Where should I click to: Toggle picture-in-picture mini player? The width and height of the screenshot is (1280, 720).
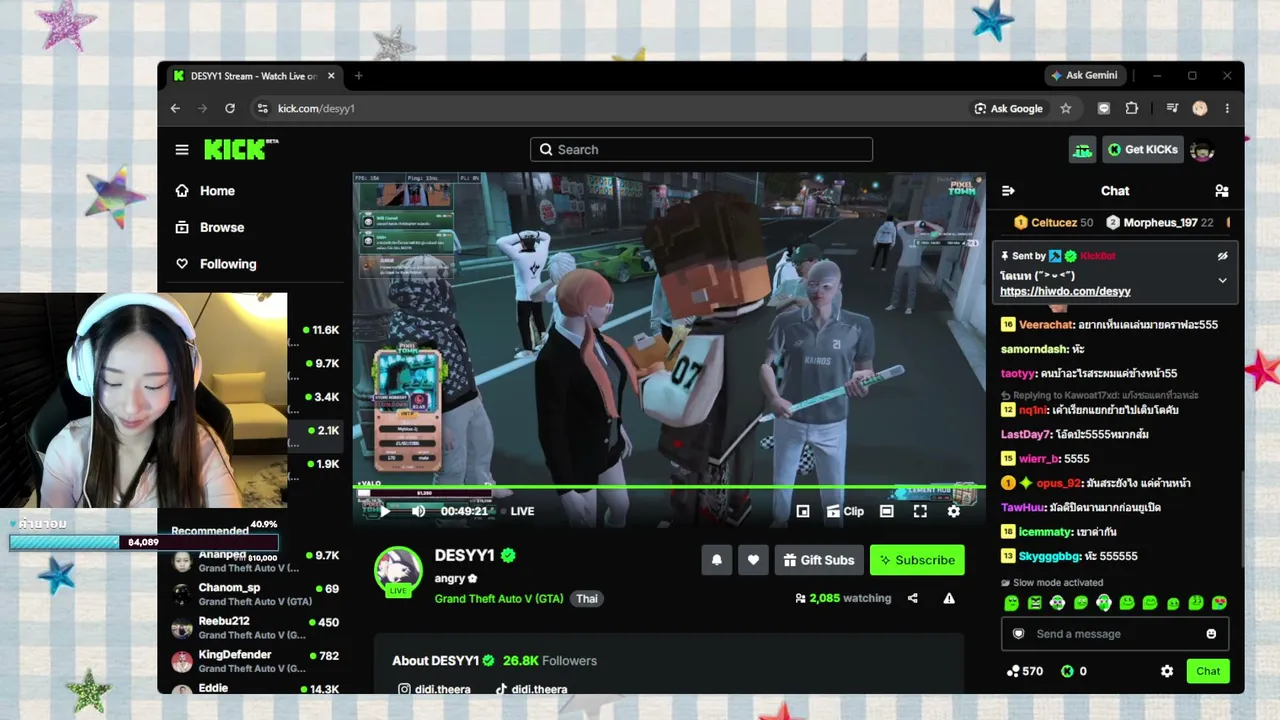[802, 511]
